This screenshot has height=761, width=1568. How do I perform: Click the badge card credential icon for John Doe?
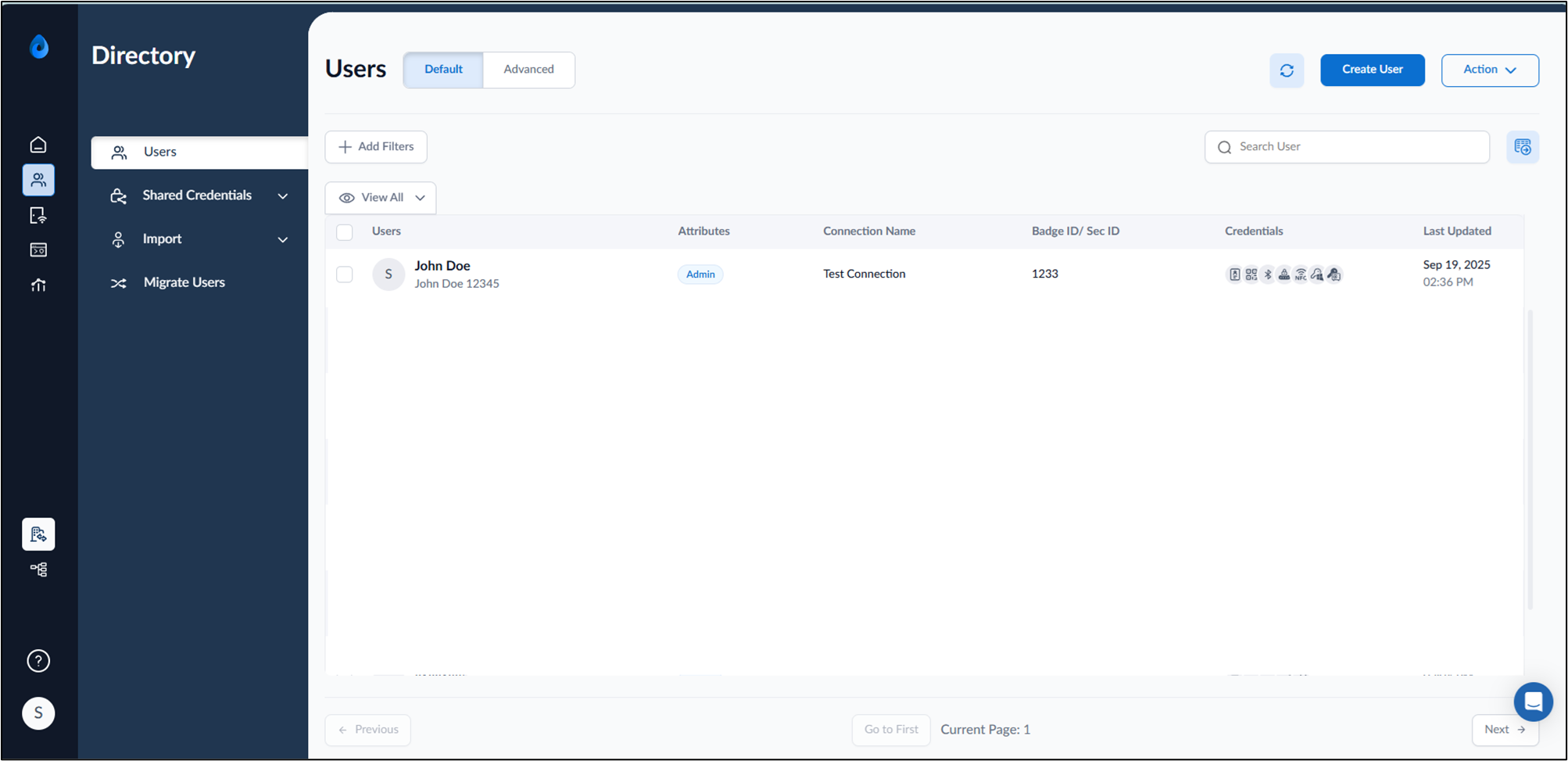[x=1235, y=275]
